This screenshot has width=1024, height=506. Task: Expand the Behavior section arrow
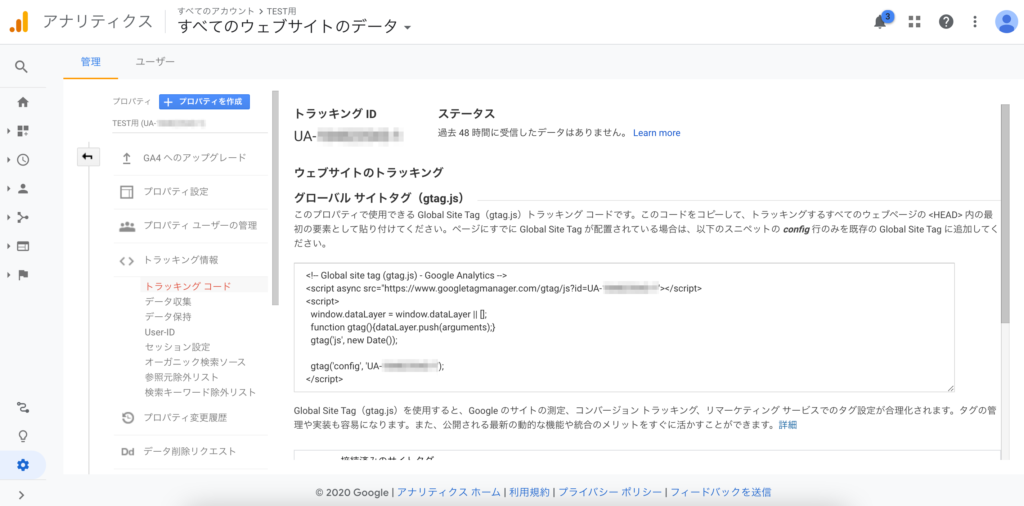8,246
